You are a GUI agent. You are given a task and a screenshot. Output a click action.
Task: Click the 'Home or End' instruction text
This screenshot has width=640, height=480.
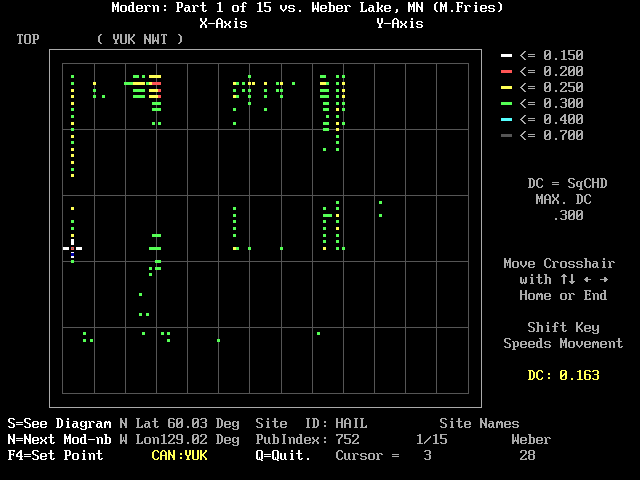563,295
